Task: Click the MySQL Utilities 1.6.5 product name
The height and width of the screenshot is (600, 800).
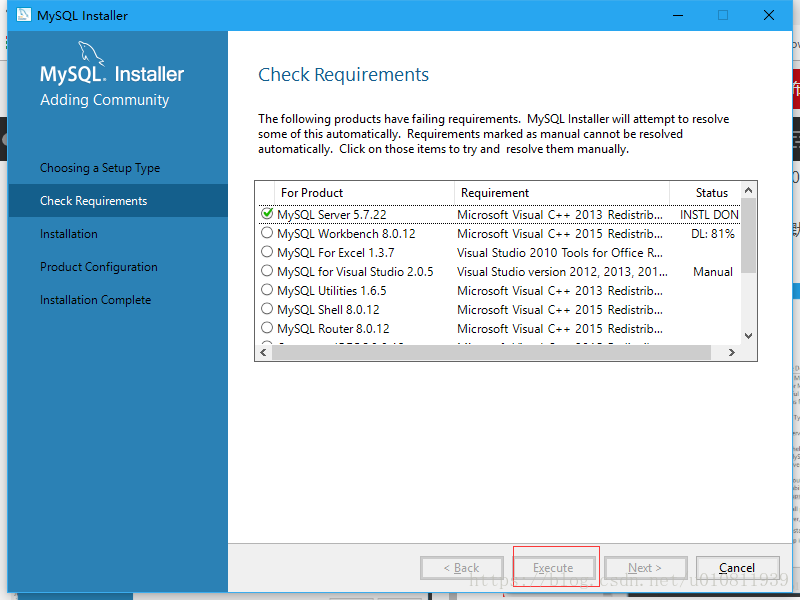Action: (x=332, y=291)
